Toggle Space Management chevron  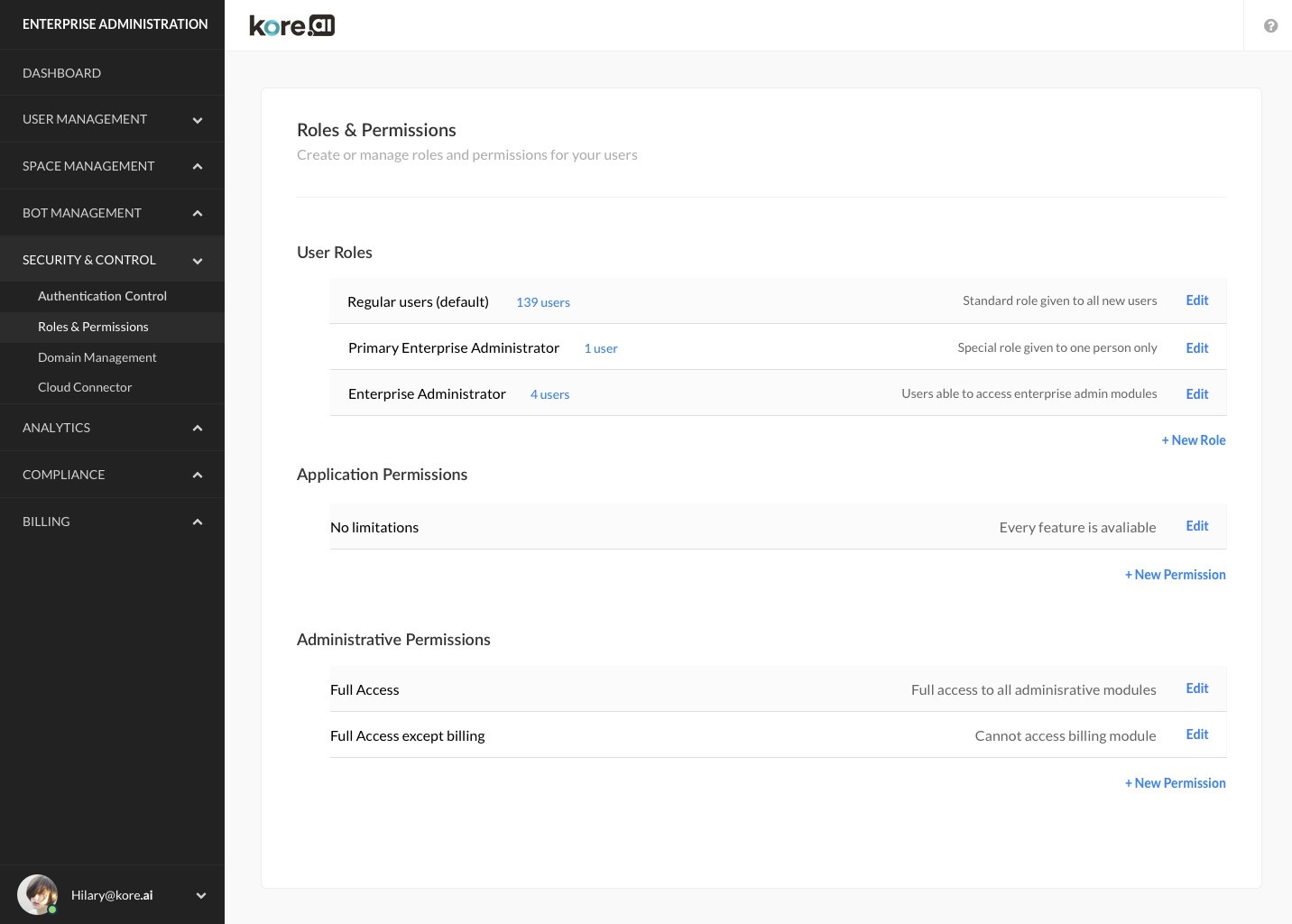[198, 167]
